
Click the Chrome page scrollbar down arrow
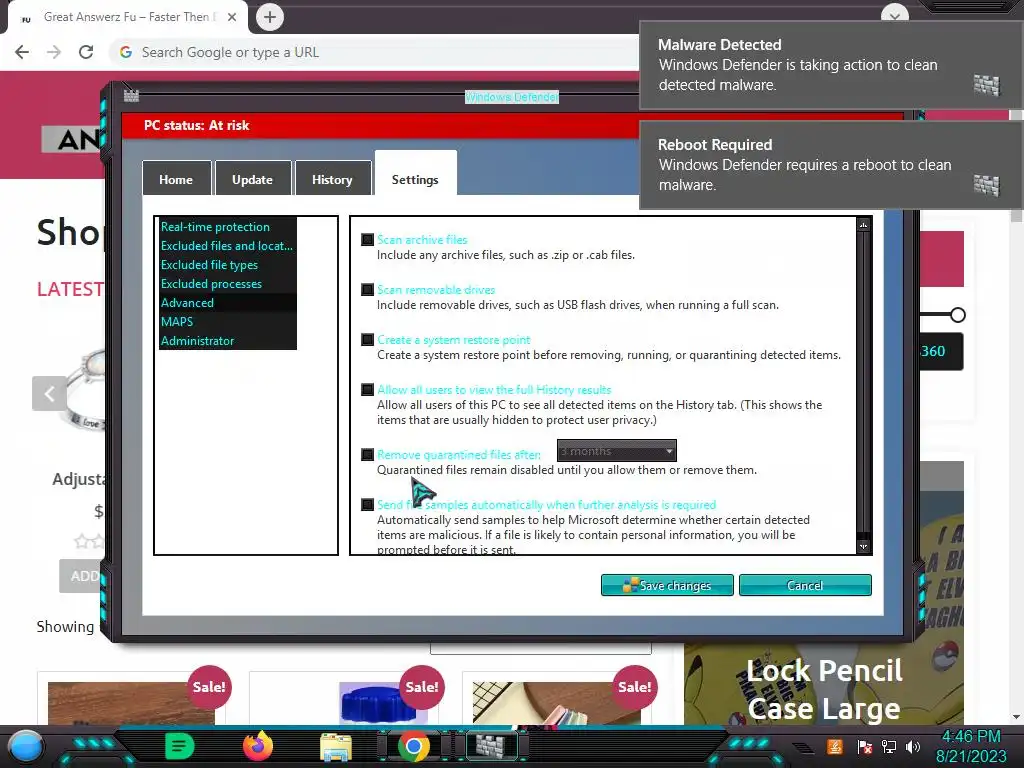(x=1016, y=716)
